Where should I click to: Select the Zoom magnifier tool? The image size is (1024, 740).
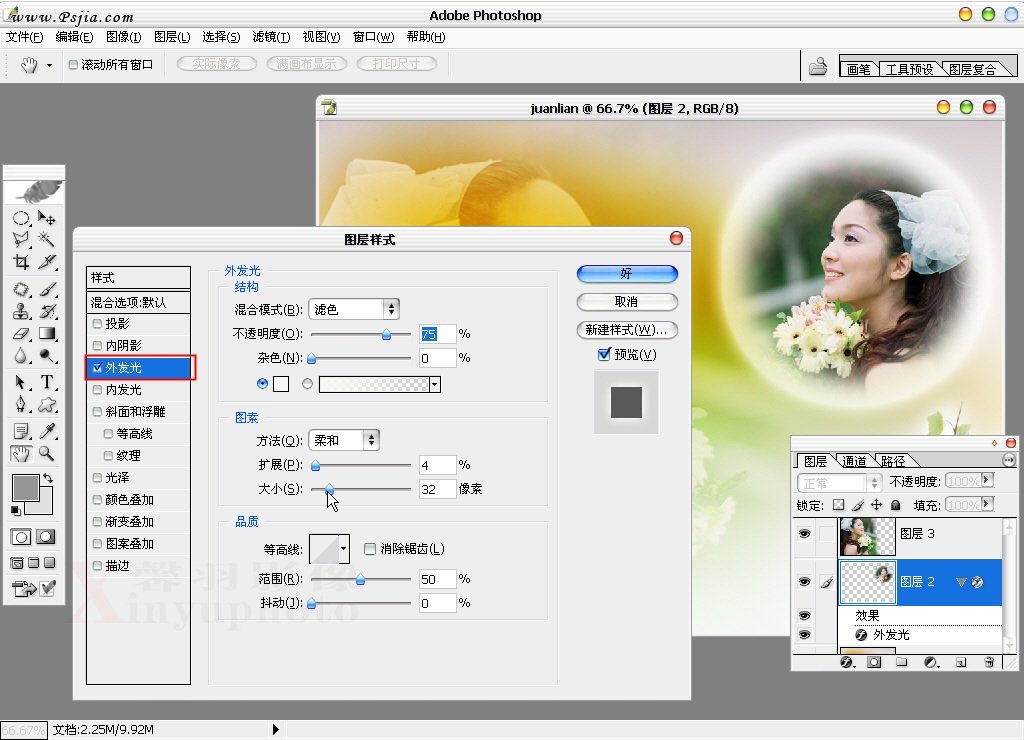point(46,454)
